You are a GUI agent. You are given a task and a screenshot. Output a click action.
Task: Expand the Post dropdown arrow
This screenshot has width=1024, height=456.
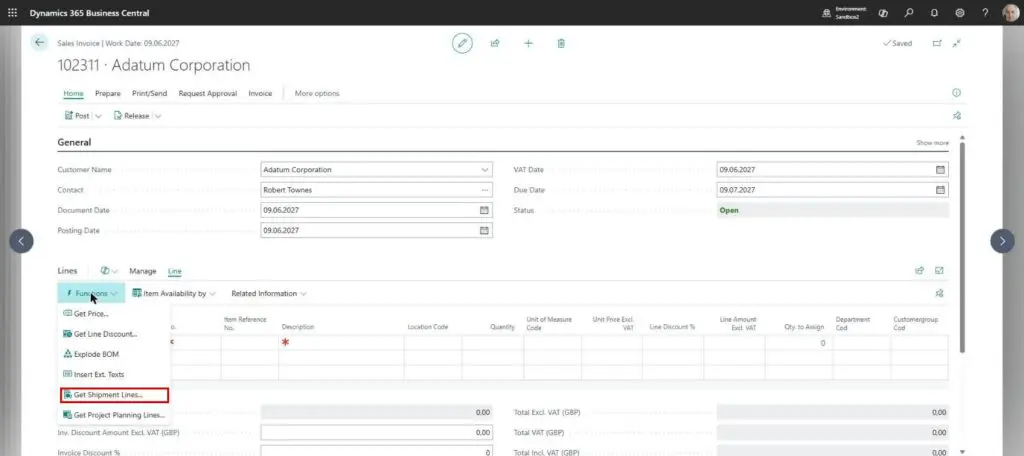[x=99, y=116]
